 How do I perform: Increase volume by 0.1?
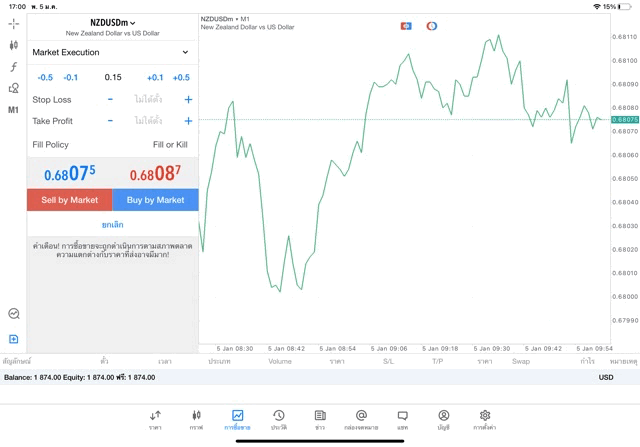click(x=155, y=78)
